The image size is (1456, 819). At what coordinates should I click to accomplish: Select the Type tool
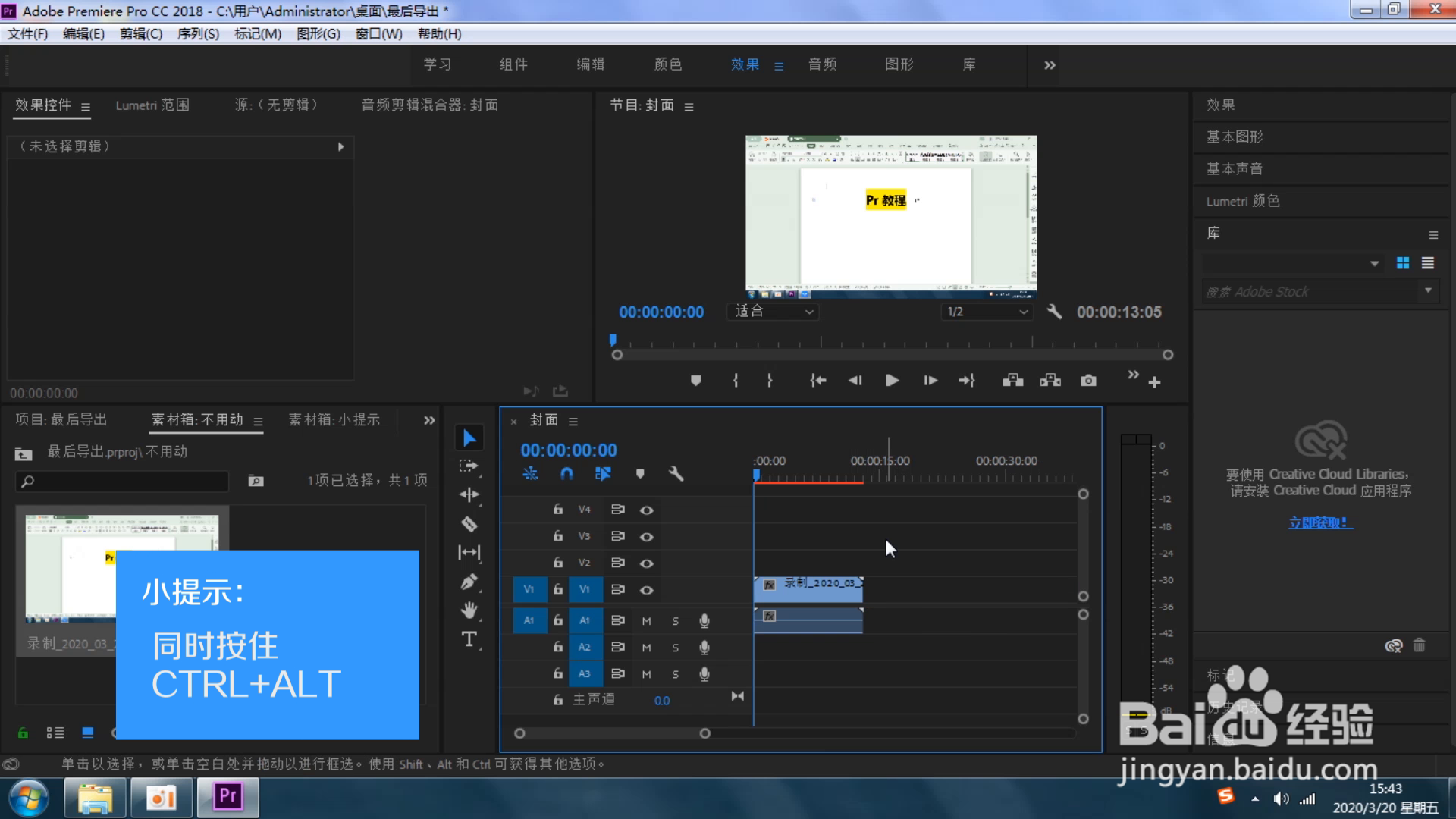point(469,639)
